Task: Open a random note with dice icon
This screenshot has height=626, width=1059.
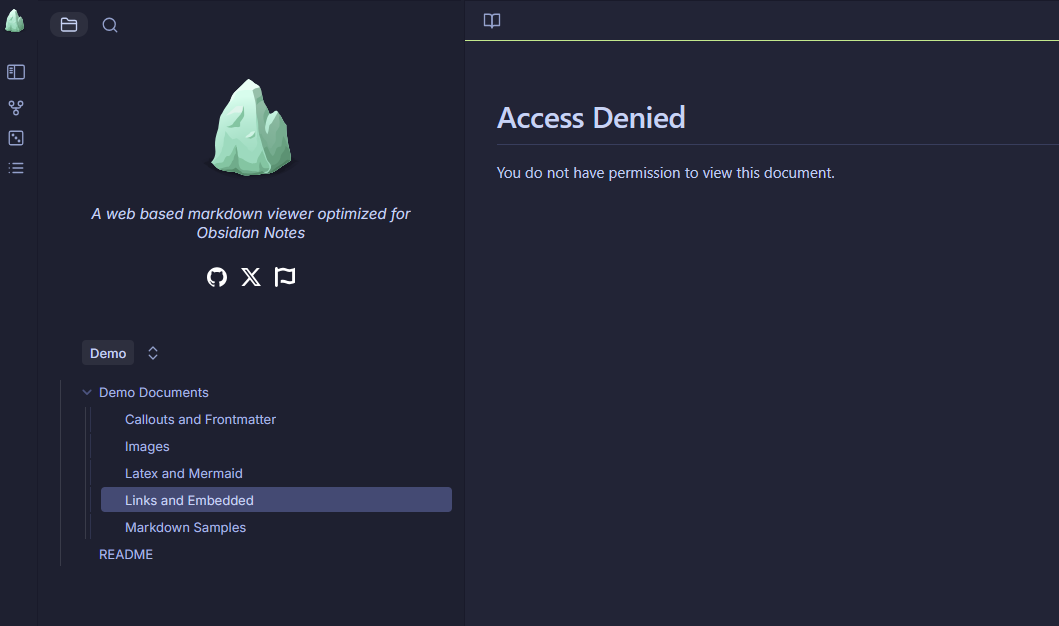Action: coord(16,138)
